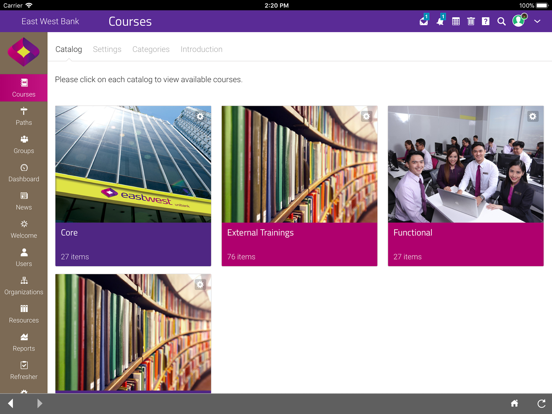Click the Functional catalog title
The height and width of the screenshot is (414, 552).
413,233
